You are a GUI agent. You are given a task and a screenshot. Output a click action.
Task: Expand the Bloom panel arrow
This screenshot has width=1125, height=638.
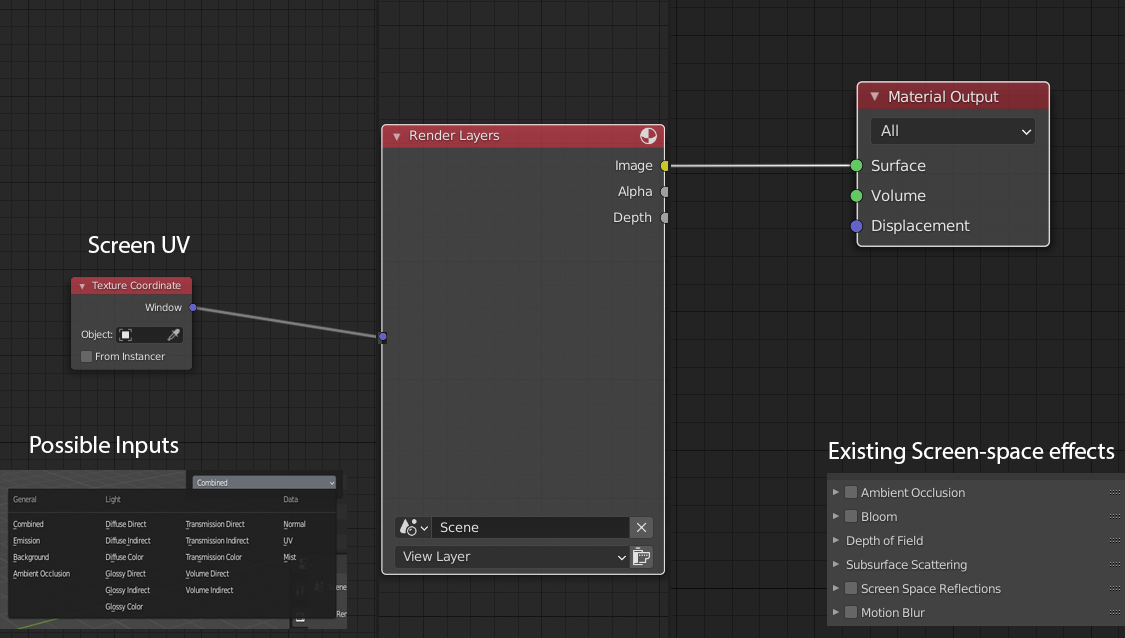coord(836,517)
